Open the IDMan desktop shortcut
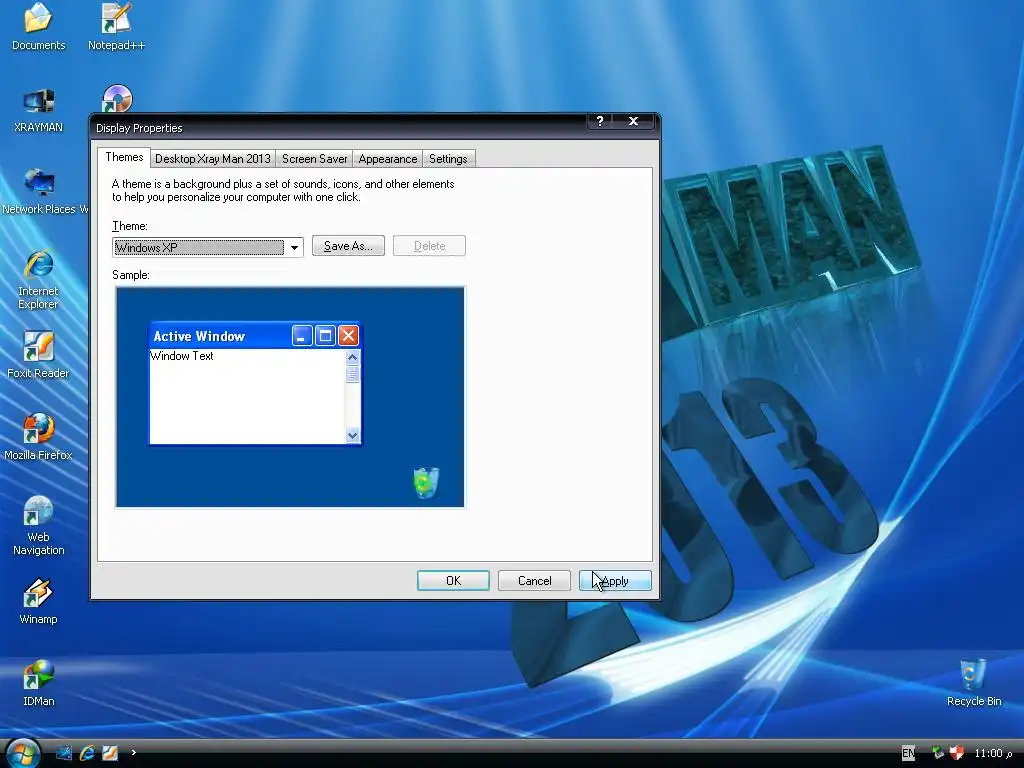Viewport: 1024px width, 768px height. [x=39, y=683]
